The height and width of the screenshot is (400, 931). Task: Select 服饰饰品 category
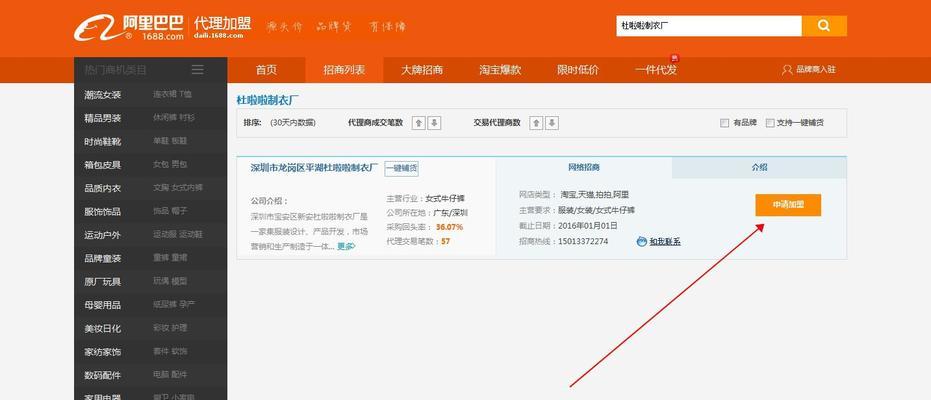[x=103, y=212]
